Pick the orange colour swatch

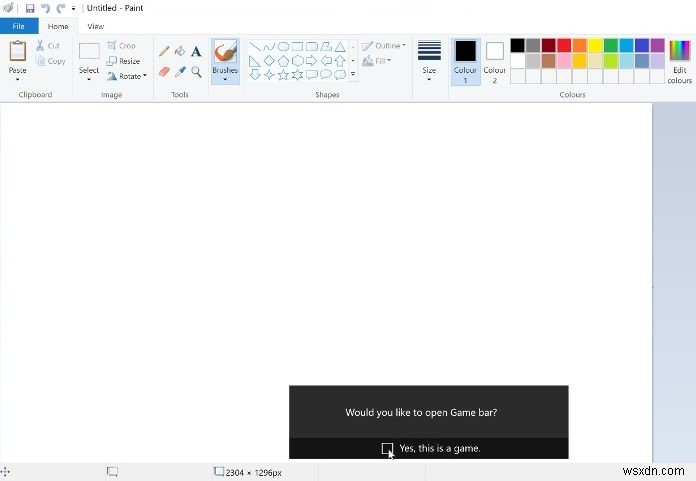click(x=580, y=45)
